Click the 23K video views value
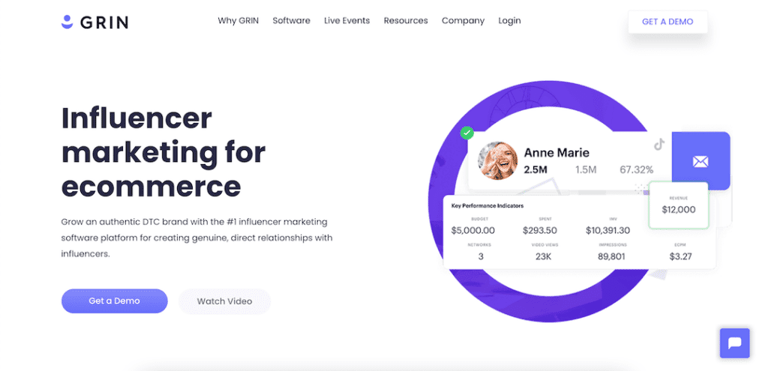The height and width of the screenshot is (371, 768). 544,256
